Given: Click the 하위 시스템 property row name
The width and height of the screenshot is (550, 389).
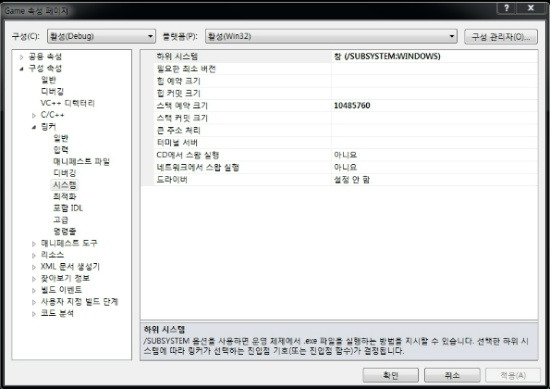Looking at the screenshot, I should pos(177,56).
